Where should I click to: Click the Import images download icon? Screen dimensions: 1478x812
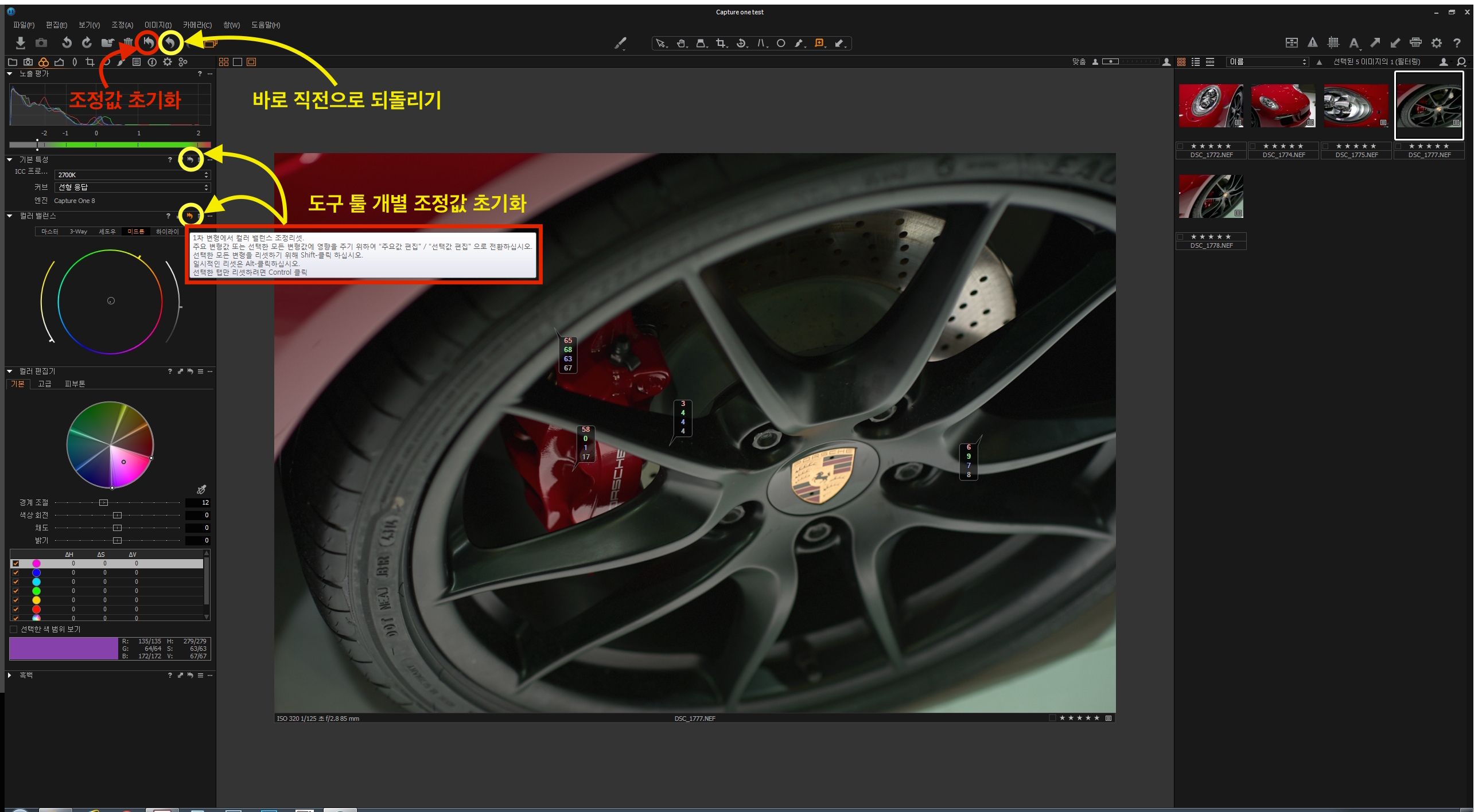[21, 43]
